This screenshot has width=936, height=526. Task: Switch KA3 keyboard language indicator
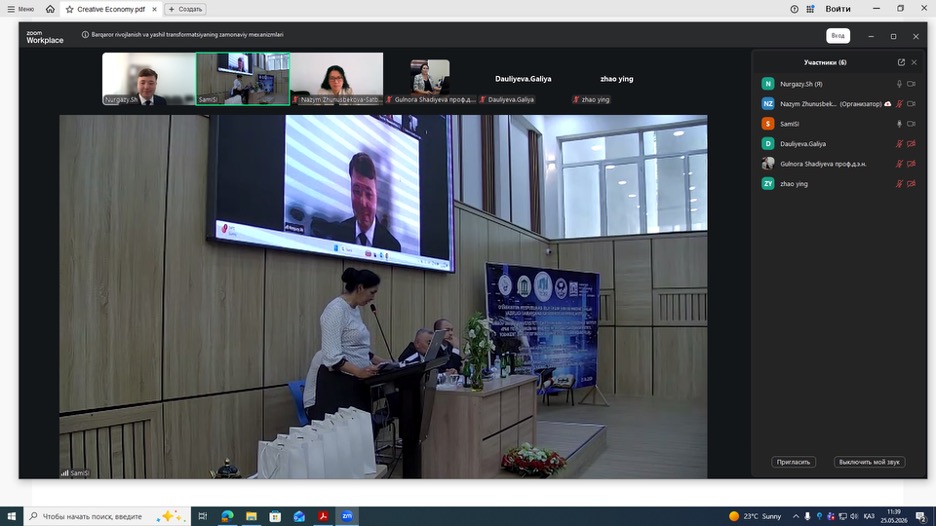[869, 516]
